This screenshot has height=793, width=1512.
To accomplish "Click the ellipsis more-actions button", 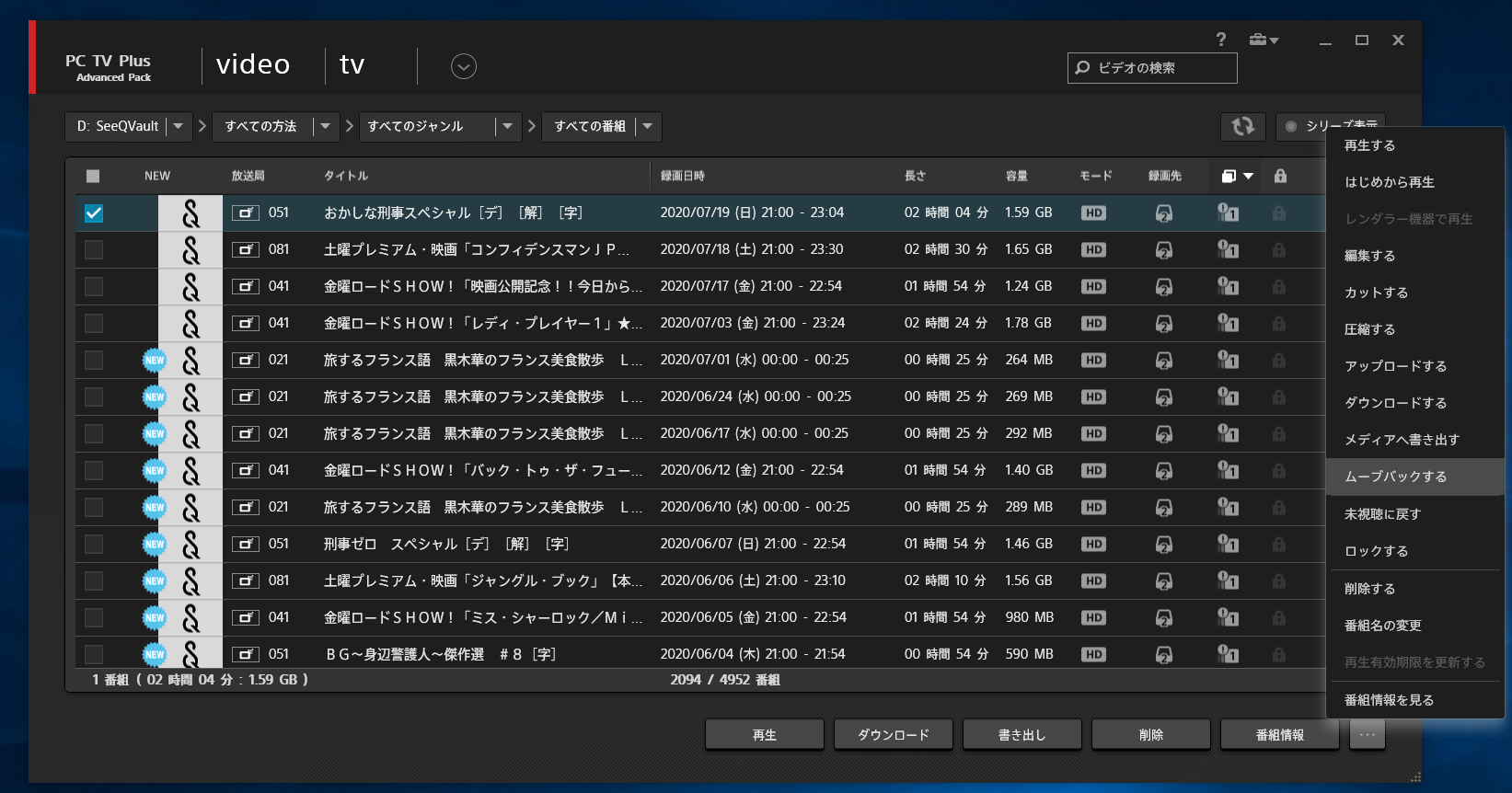I will click(x=1368, y=734).
